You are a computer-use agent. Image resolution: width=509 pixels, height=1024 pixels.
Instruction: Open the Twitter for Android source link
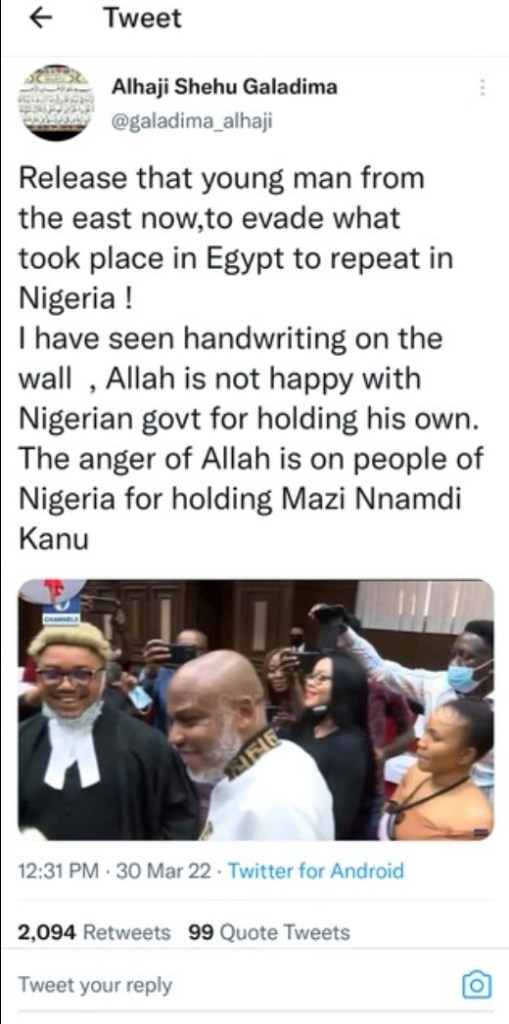[316, 871]
